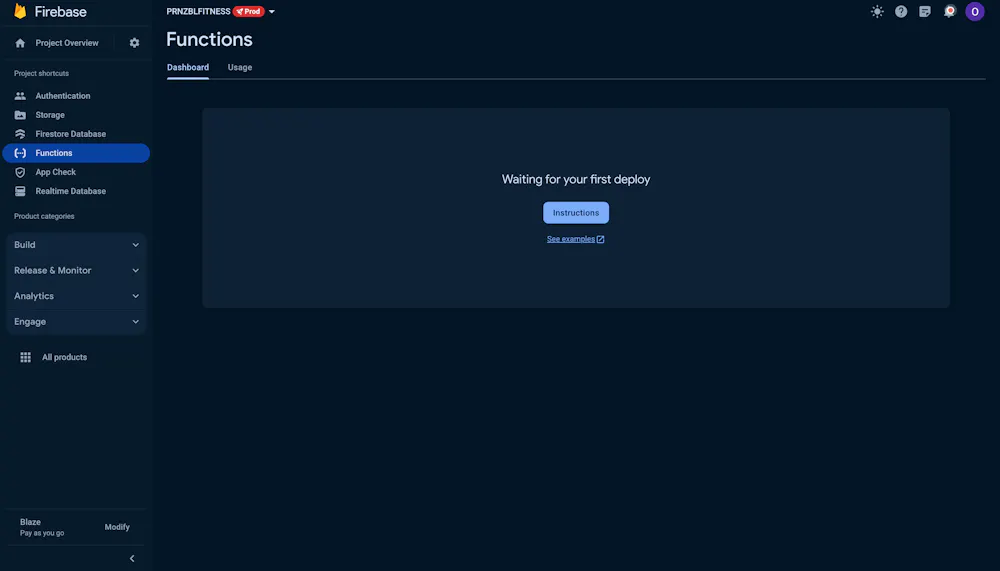Expand the Build category
The height and width of the screenshot is (571, 1000).
pyautogui.click(x=76, y=245)
